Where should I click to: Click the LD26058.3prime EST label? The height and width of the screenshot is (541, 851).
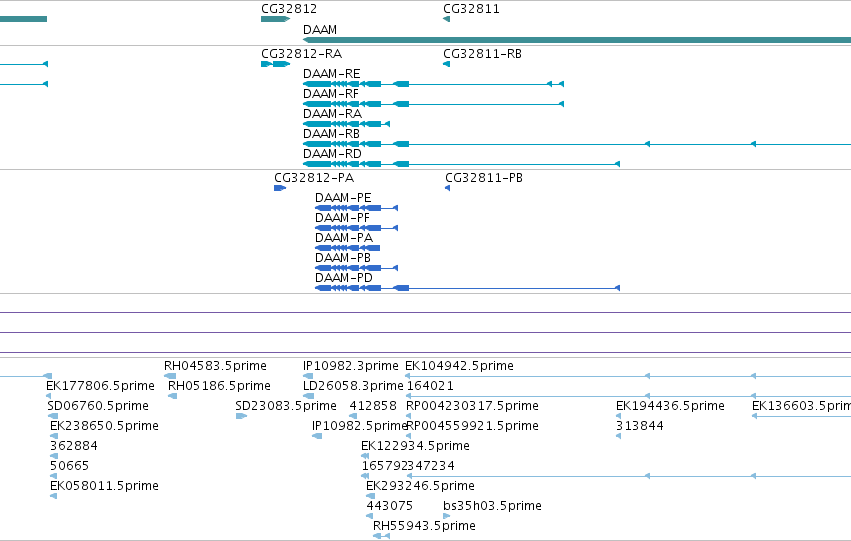pyautogui.click(x=353, y=386)
